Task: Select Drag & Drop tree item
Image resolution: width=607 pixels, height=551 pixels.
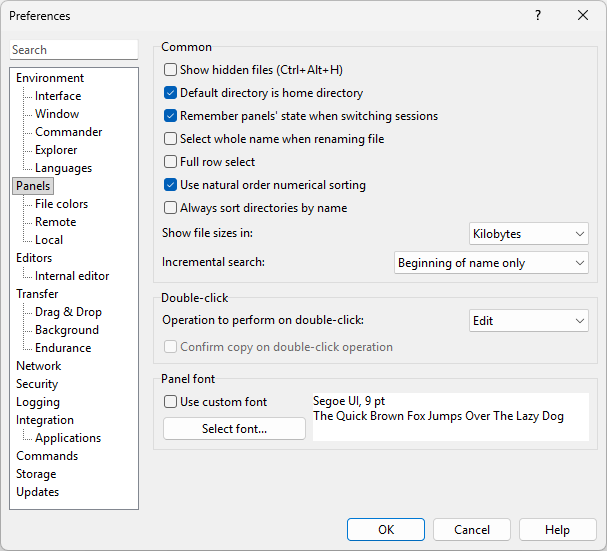Action: click(x=68, y=312)
